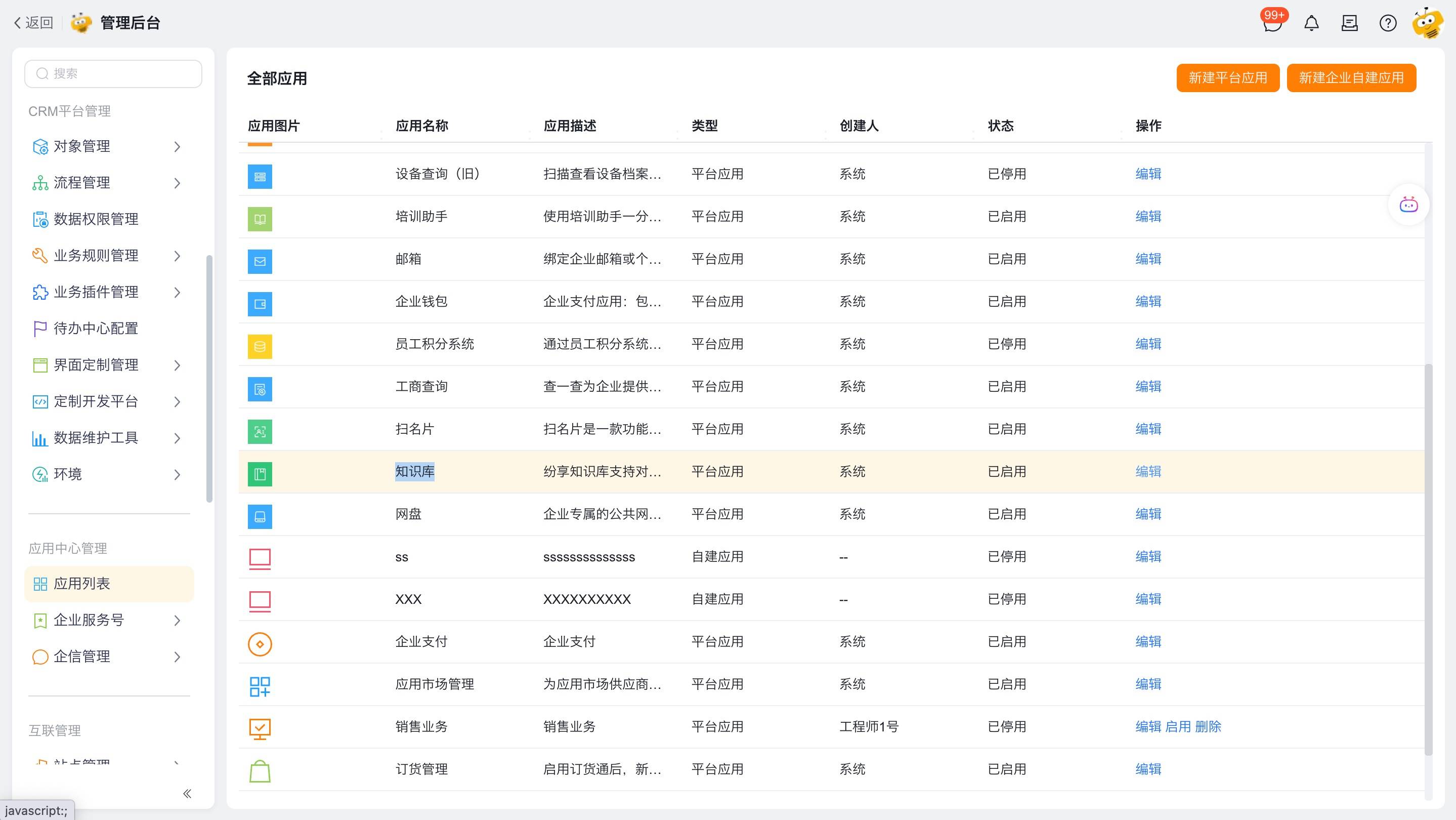Click the task list icon beside the bell
This screenshot has height=820, width=1456.
1350,23
